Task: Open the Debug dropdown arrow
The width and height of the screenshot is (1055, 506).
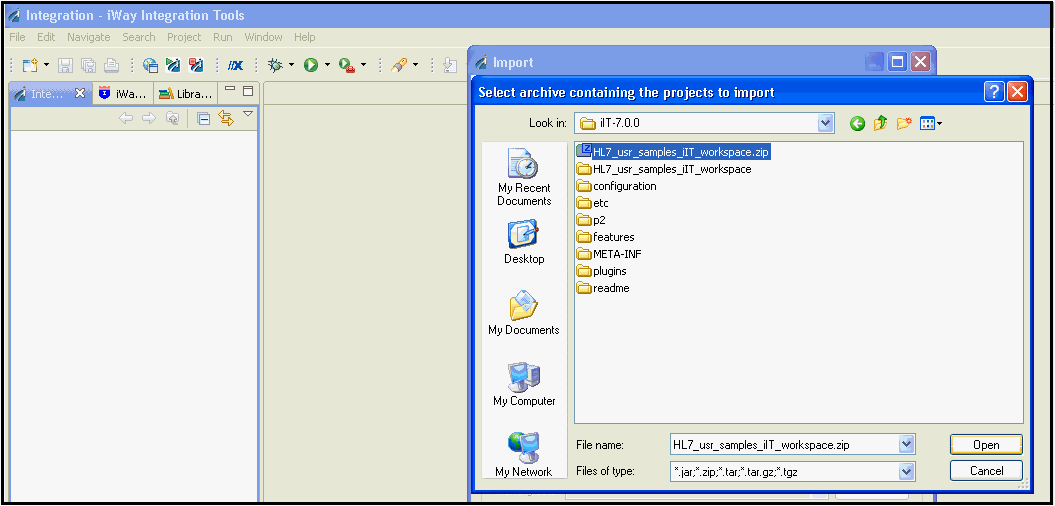Action: pos(291,65)
